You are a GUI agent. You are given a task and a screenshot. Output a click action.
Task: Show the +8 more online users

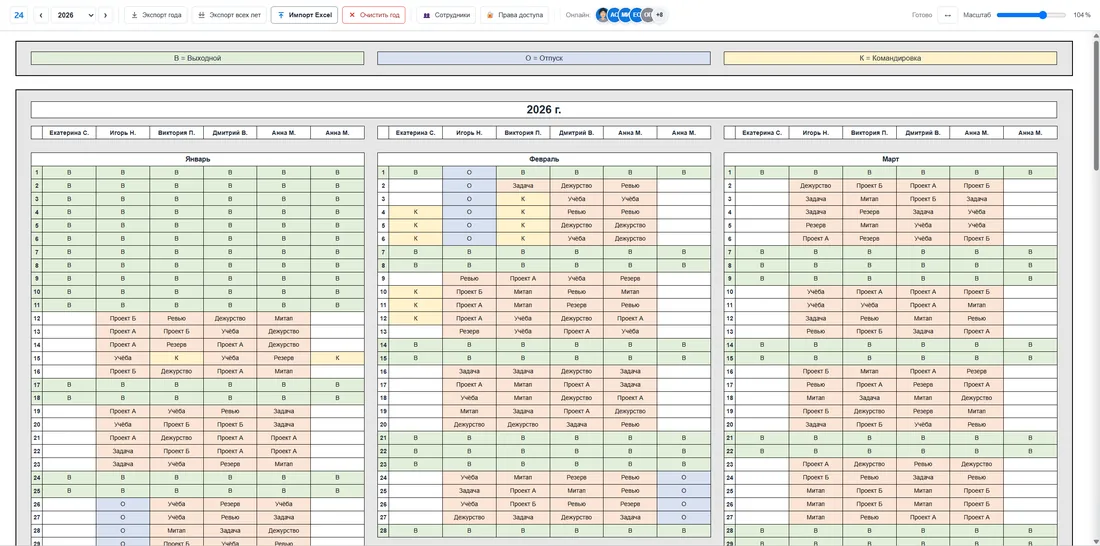coord(659,15)
